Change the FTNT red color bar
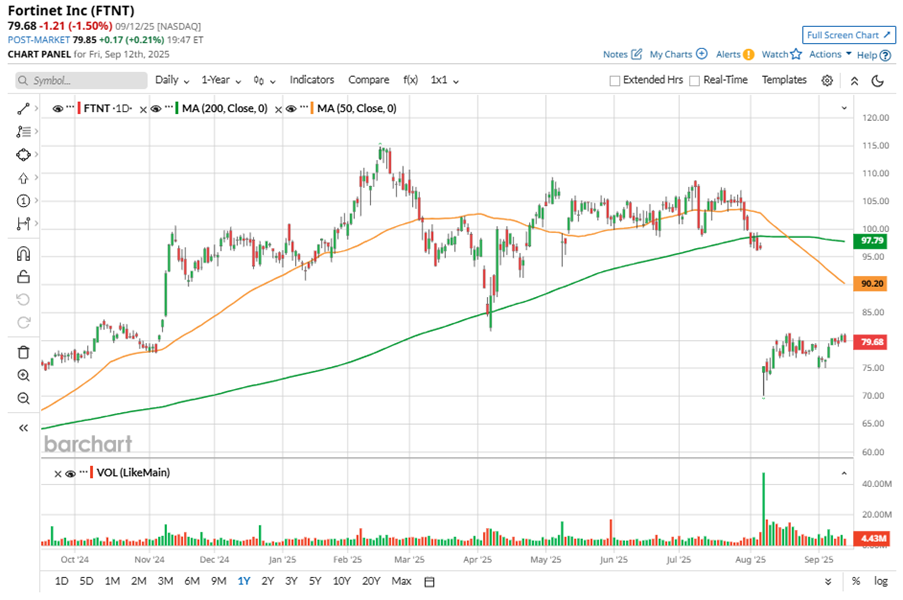Viewport: 903px width, 600px height. coord(79,108)
